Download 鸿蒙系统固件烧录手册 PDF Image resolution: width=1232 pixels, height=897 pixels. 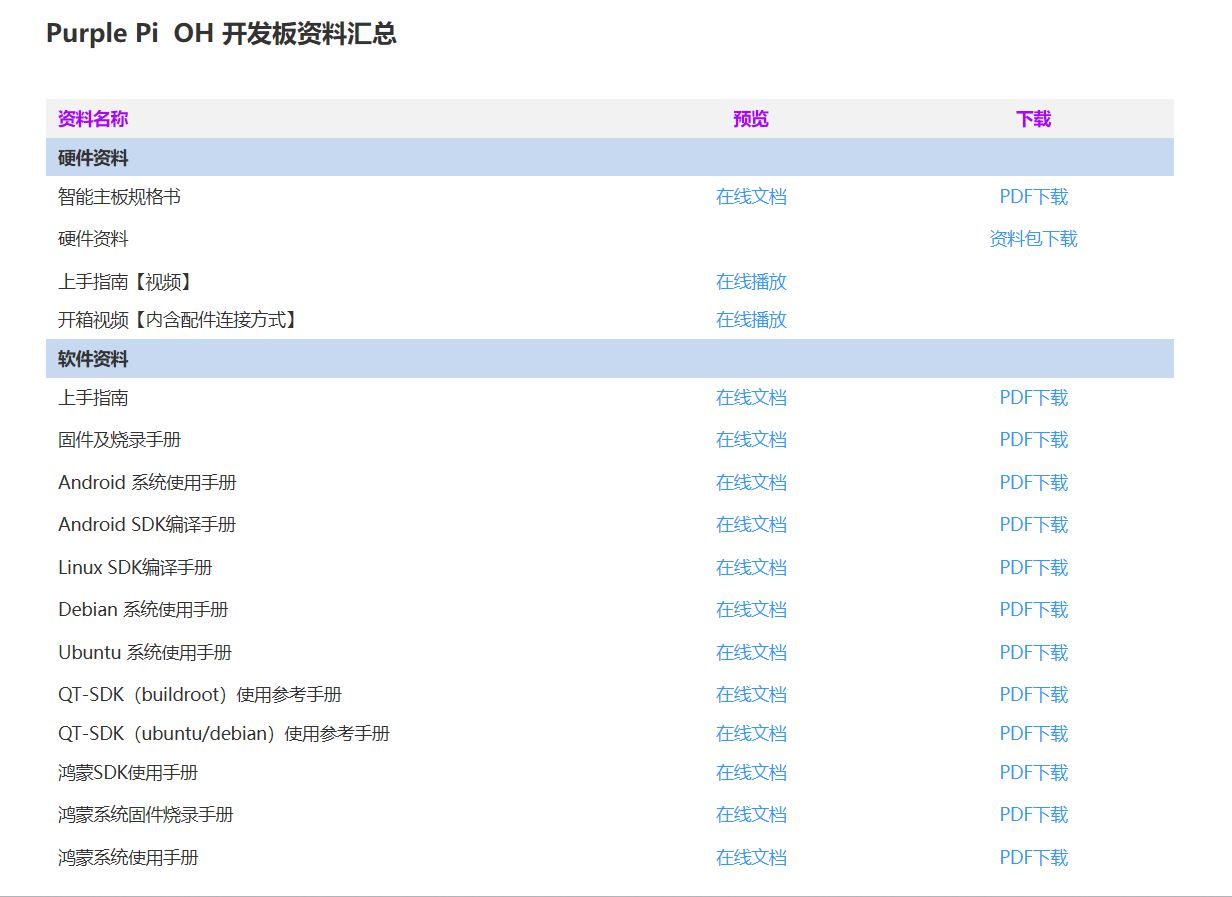[x=1033, y=814]
